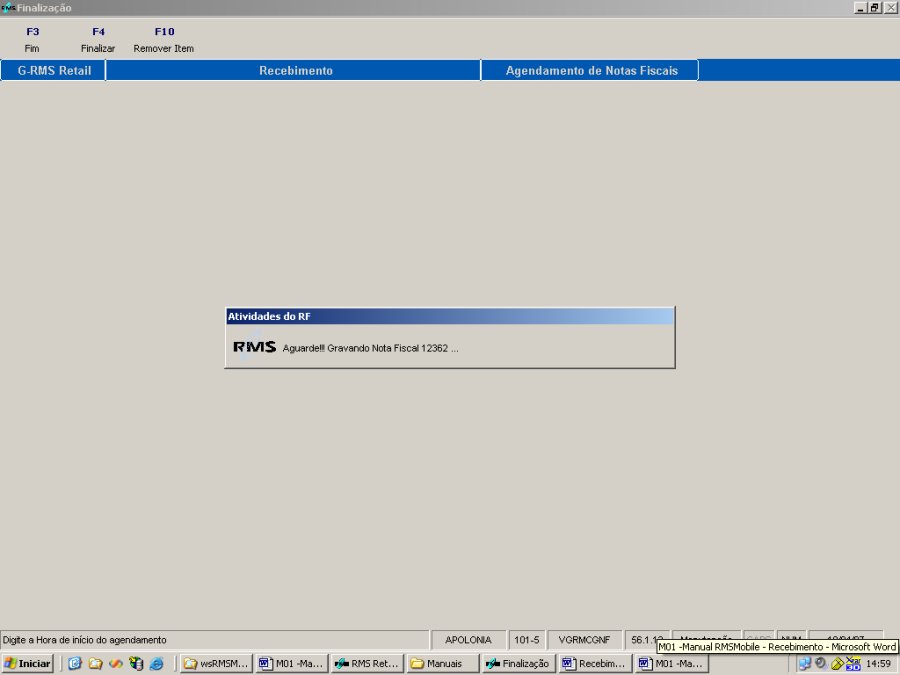Screen dimensions: 900x675
Task: Click the yellow pencil tray icon
Action: coord(837,664)
